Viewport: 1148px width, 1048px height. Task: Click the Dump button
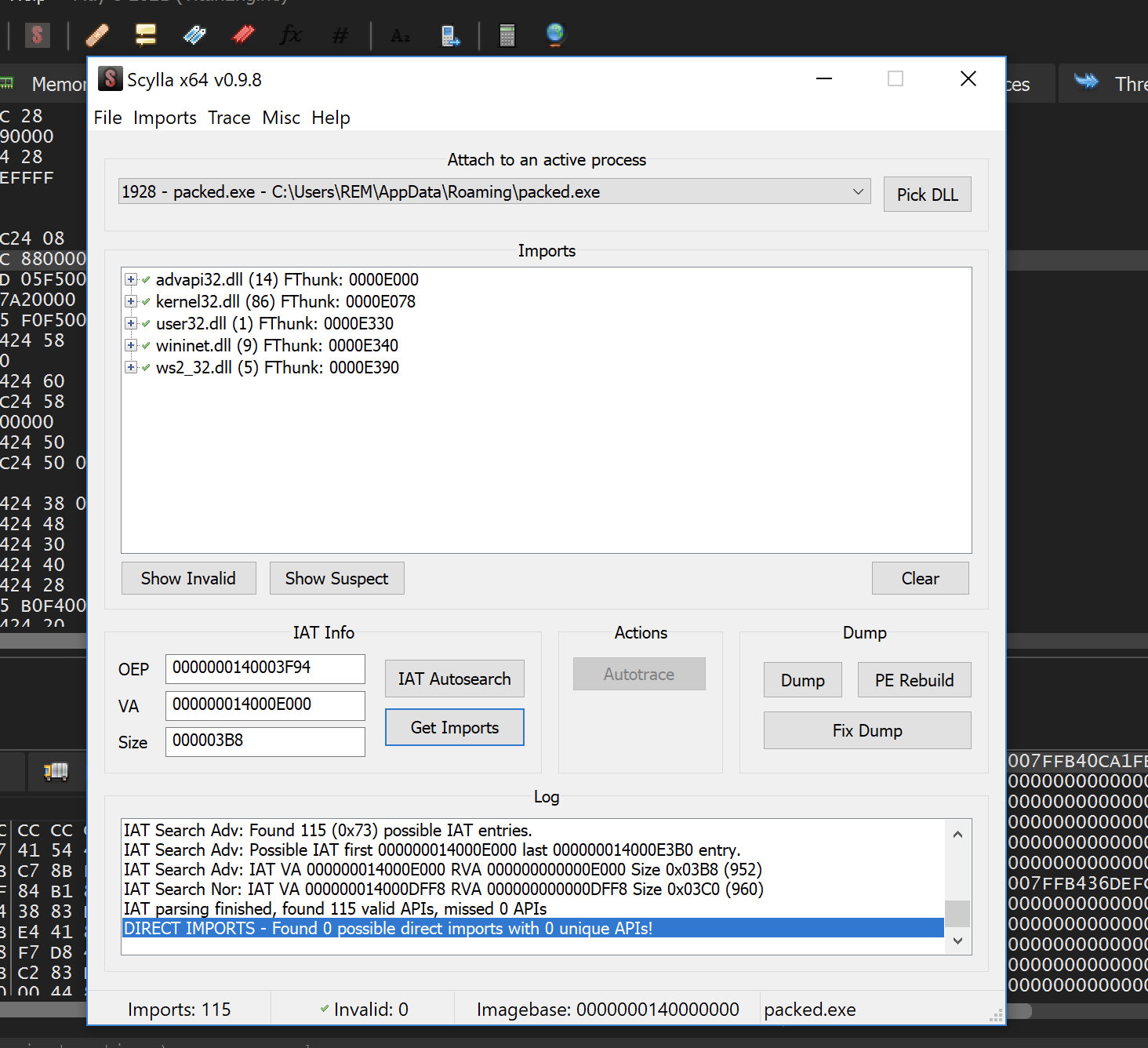(x=803, y=680)
